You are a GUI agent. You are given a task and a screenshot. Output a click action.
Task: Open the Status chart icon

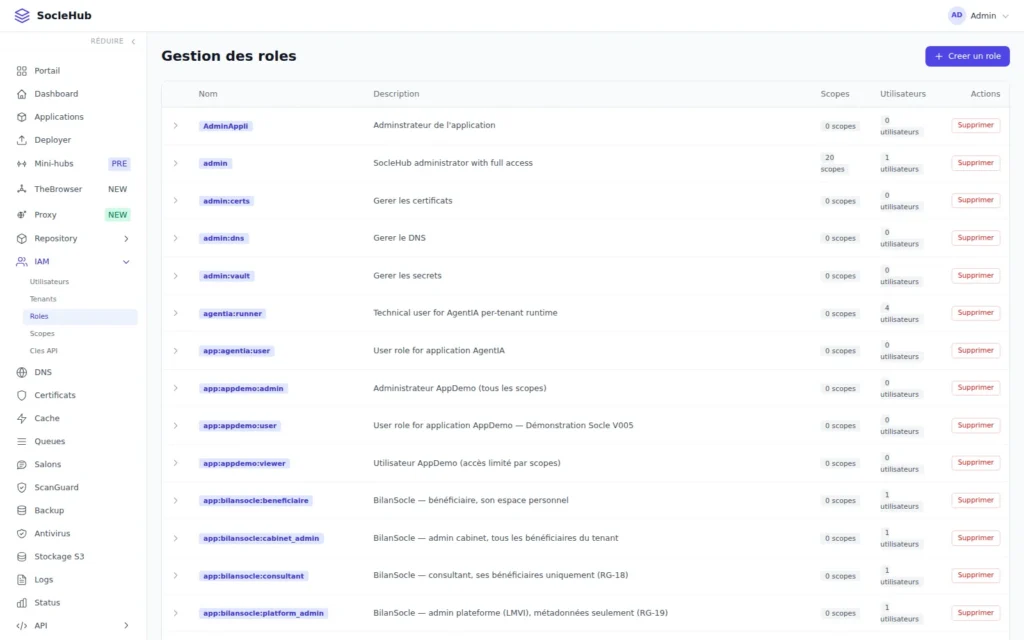pos(22,603)
